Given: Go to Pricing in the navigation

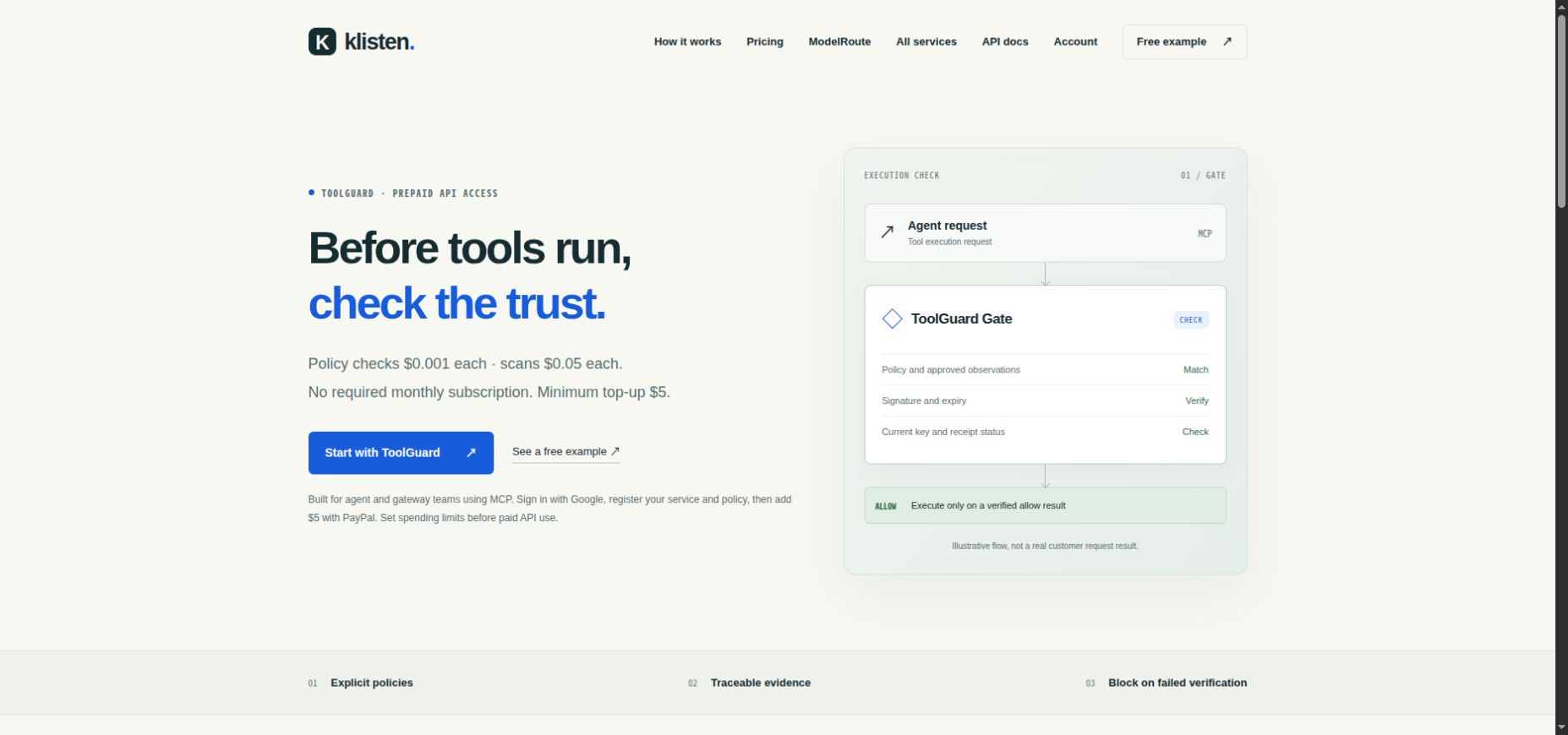Looking at the screenshot, I should [x=765, y=41].
